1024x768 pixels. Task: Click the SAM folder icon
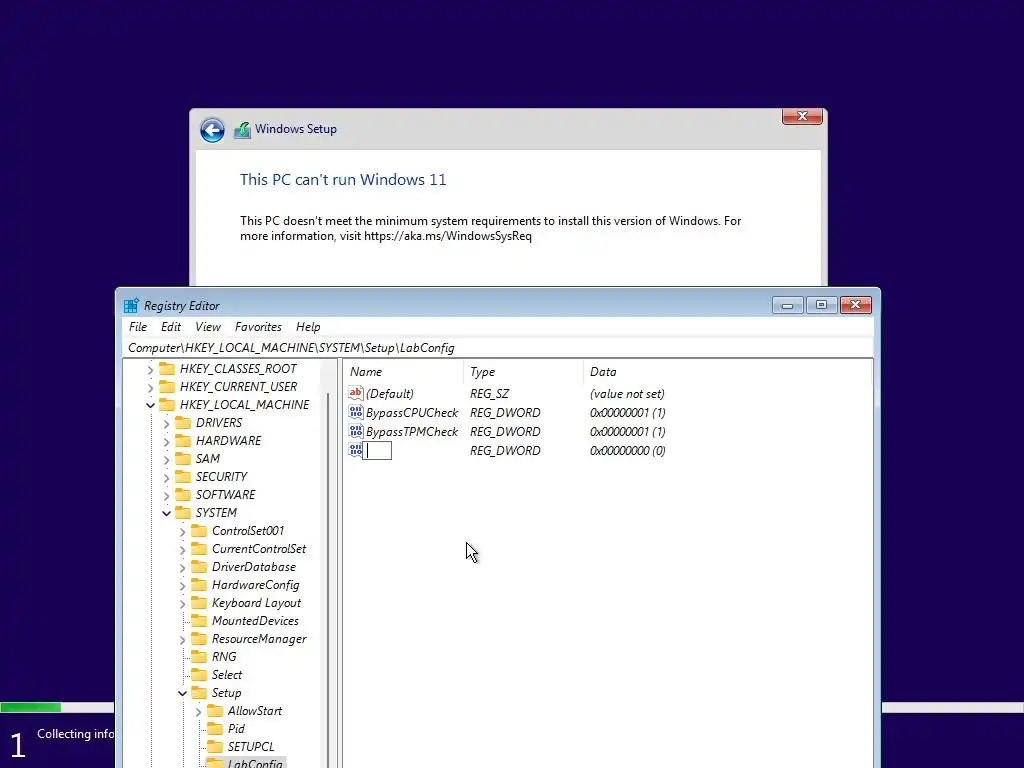(x=183, y=458)
